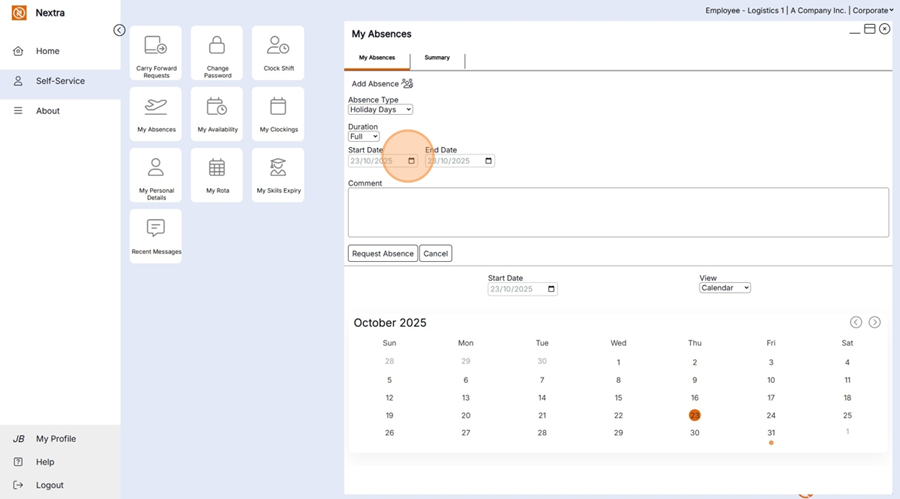The width and height of the screenshot is (900, 499).
Task: Go to next month in calendar
Action: pos(874,322)
